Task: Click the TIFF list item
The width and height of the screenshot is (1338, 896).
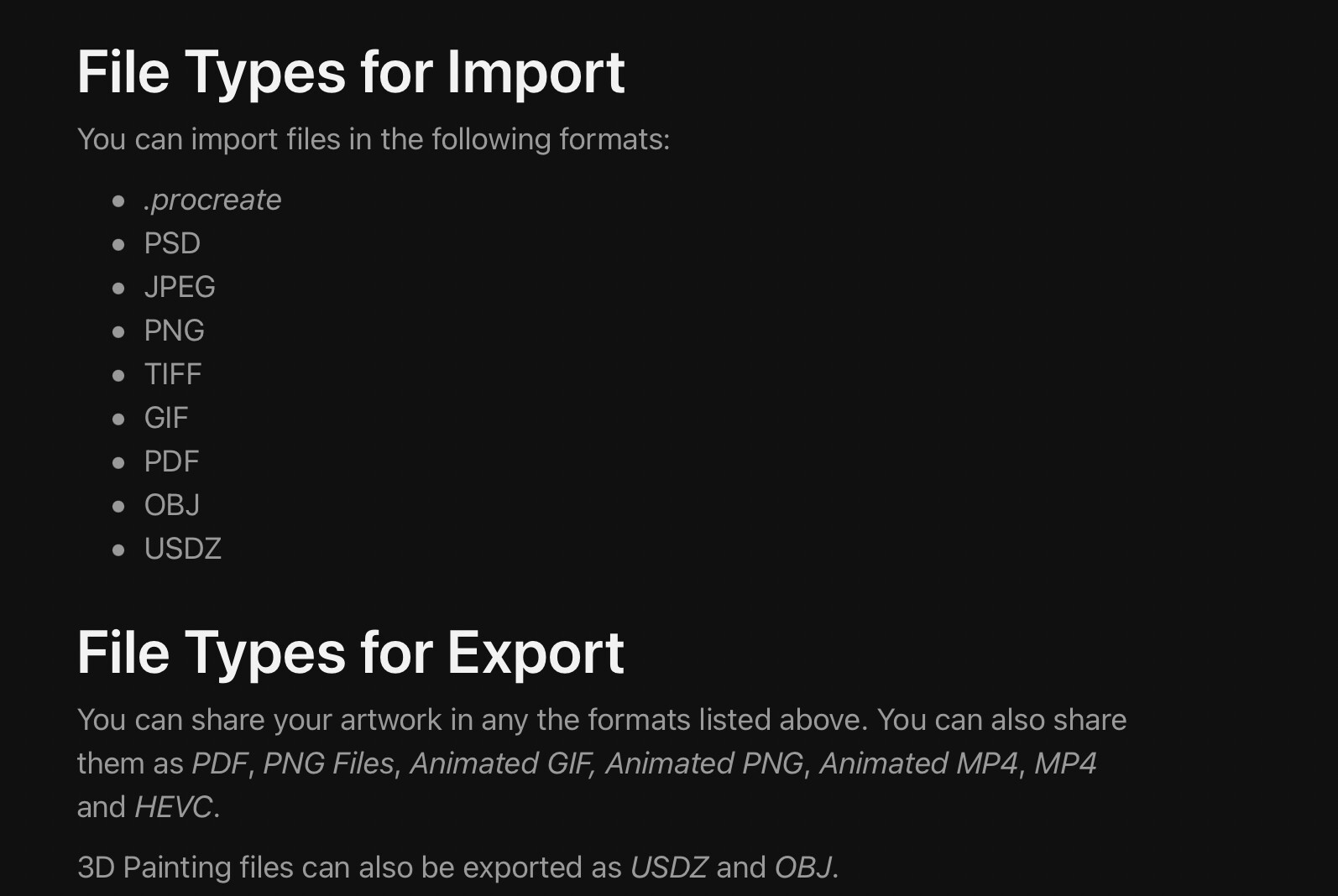Action: 173,374
